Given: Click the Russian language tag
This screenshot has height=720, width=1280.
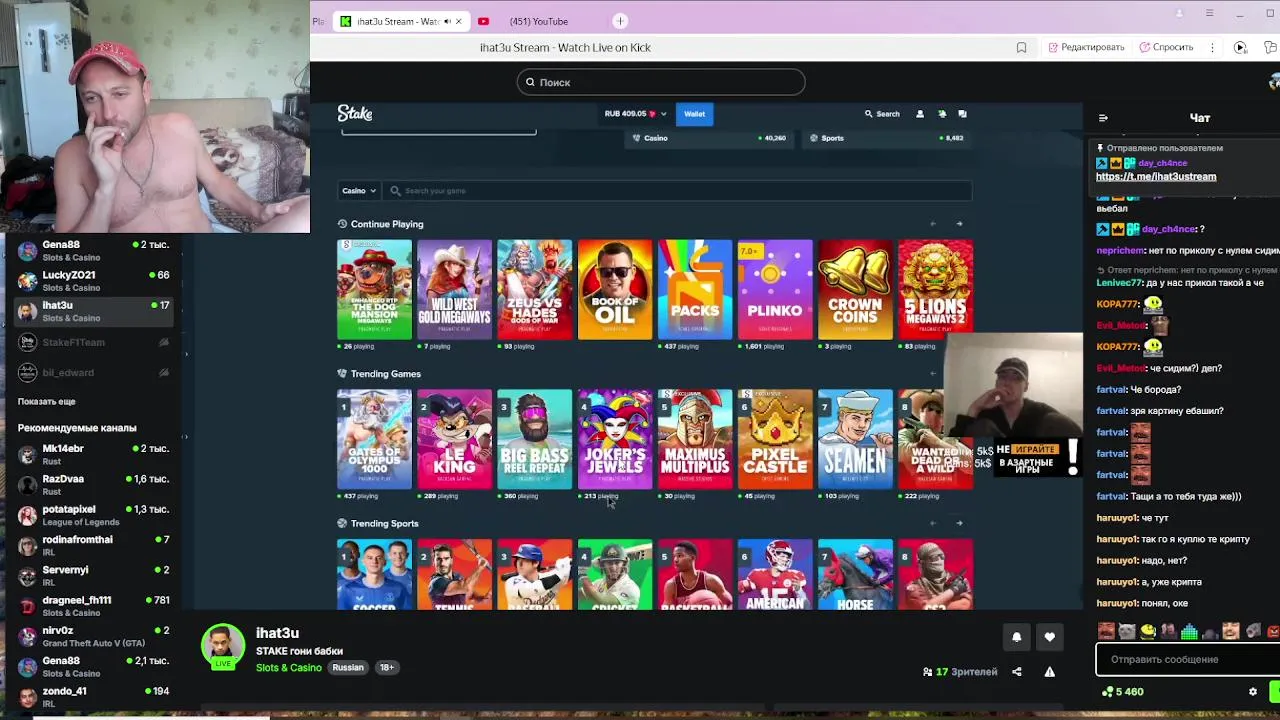Looking at the screenshot, I should [348, 668].
